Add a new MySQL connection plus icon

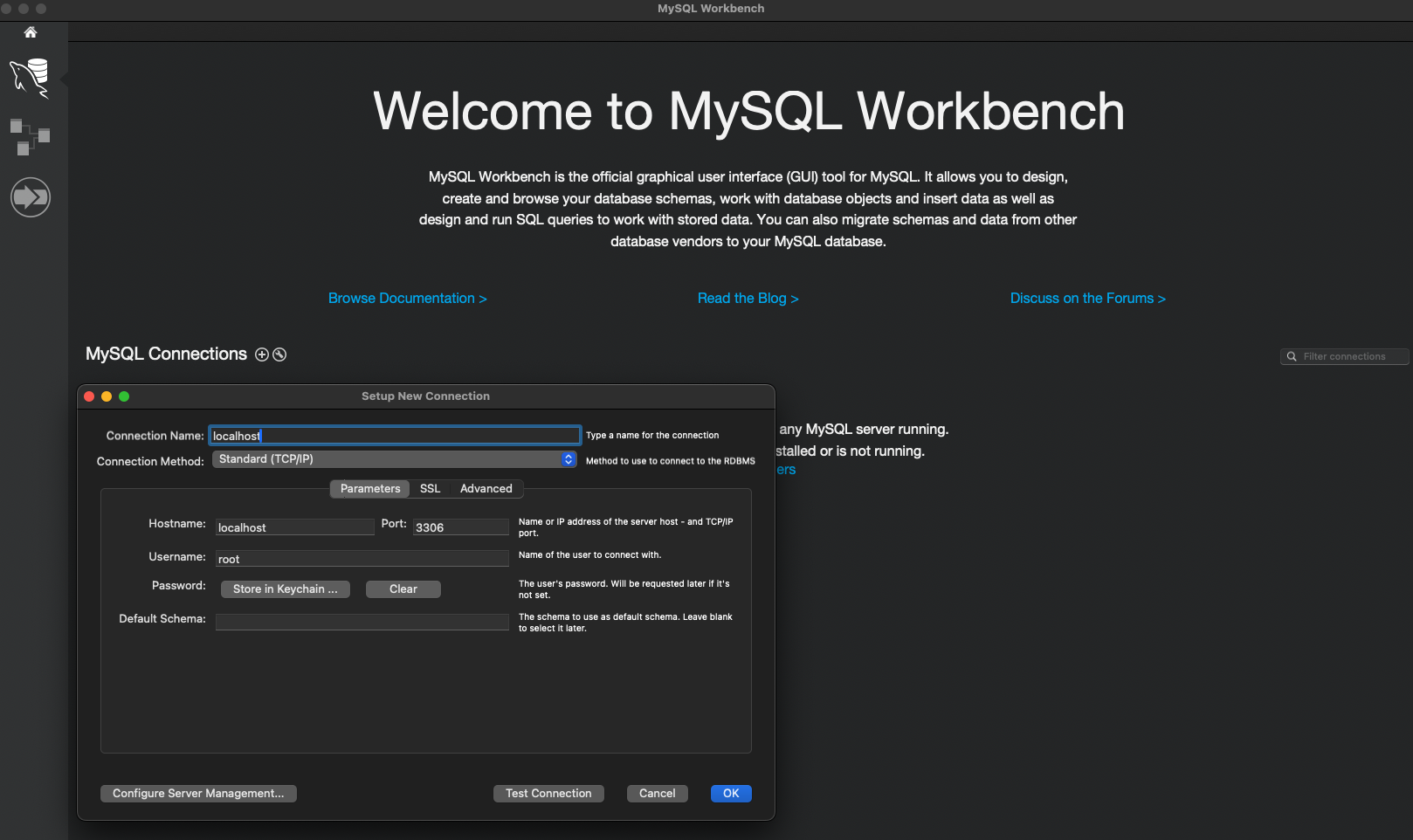(x=262, y=355)
